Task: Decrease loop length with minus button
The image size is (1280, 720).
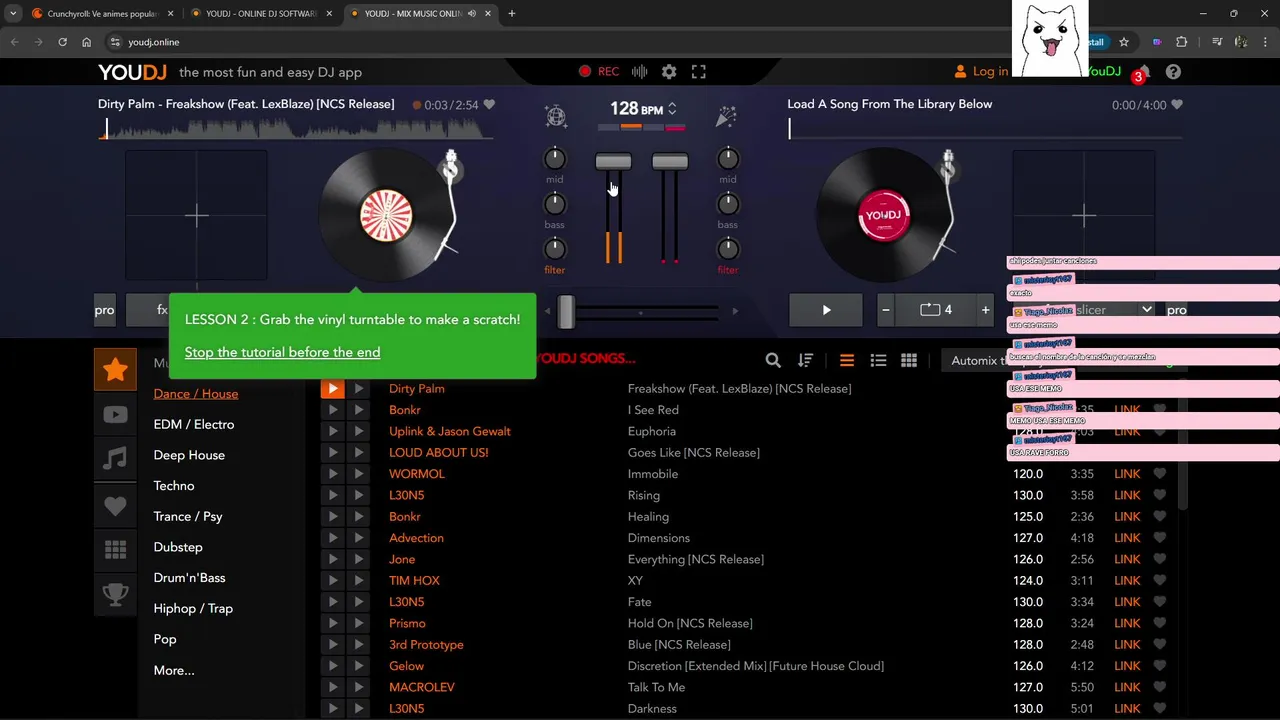Action: point(885,310)
